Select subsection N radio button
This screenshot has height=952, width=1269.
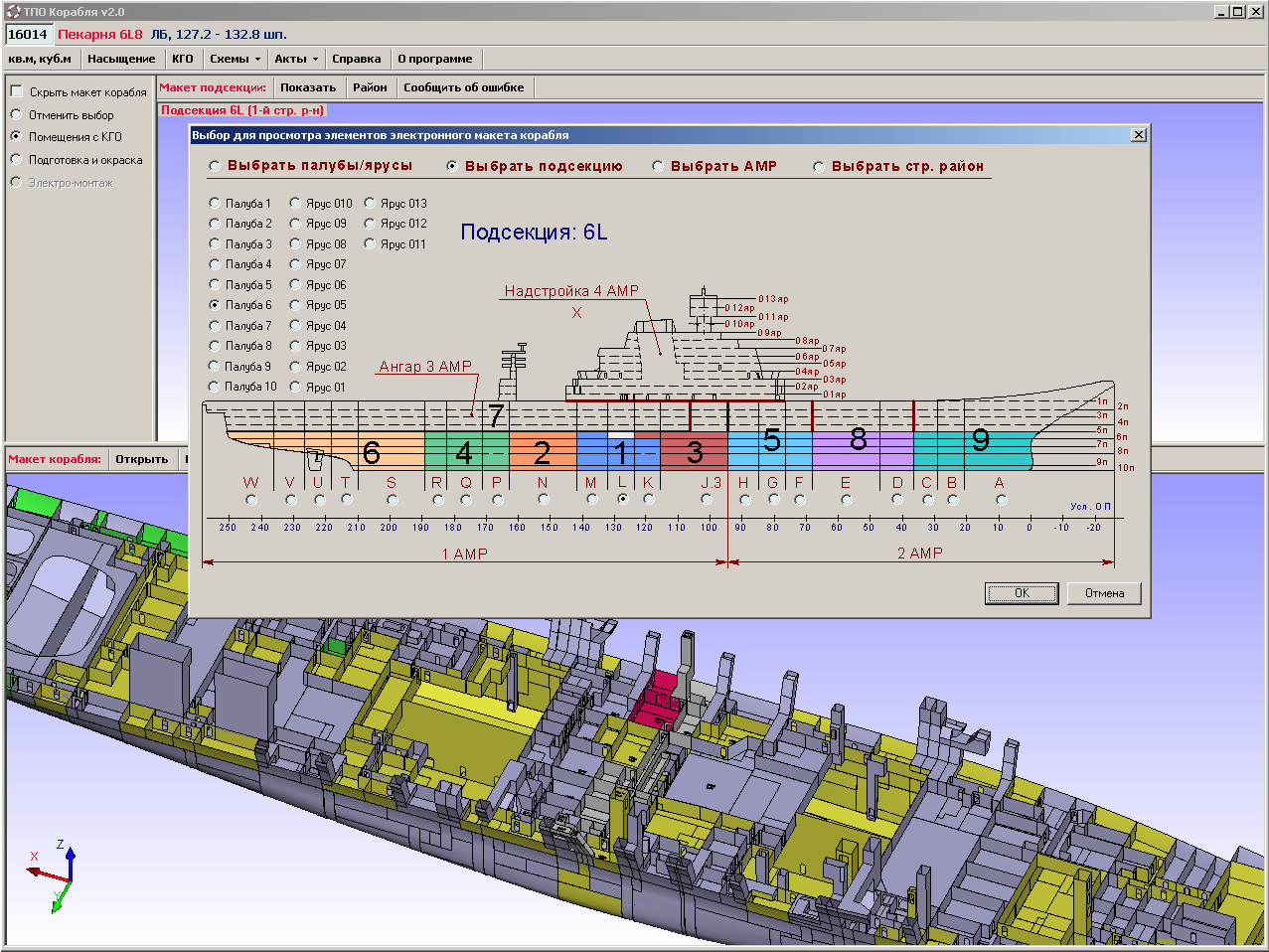point(544,500)
